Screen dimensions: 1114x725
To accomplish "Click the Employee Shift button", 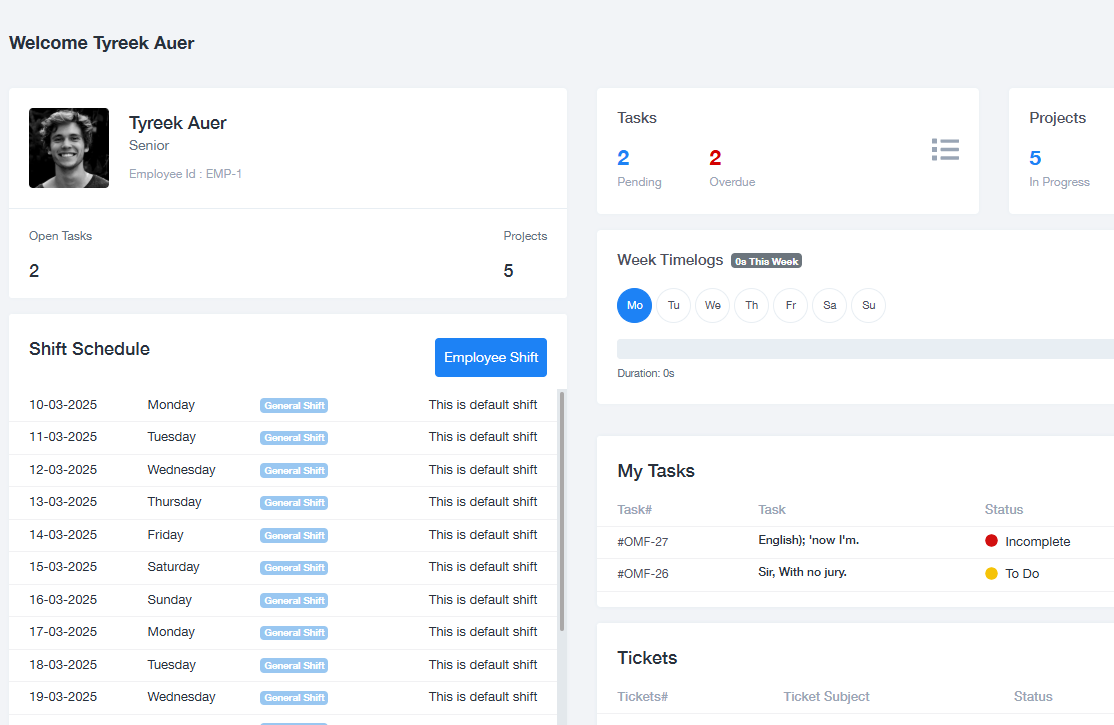I will point(490,357).
